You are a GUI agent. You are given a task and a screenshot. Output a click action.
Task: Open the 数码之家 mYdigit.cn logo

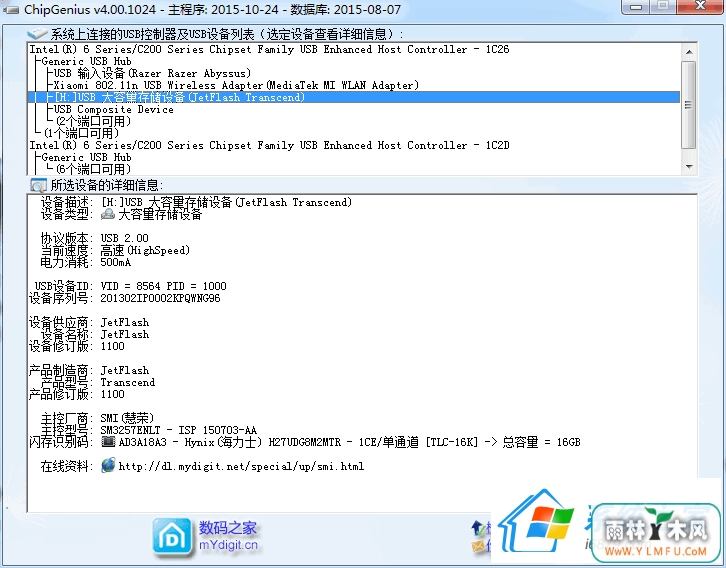coord(172,537)
